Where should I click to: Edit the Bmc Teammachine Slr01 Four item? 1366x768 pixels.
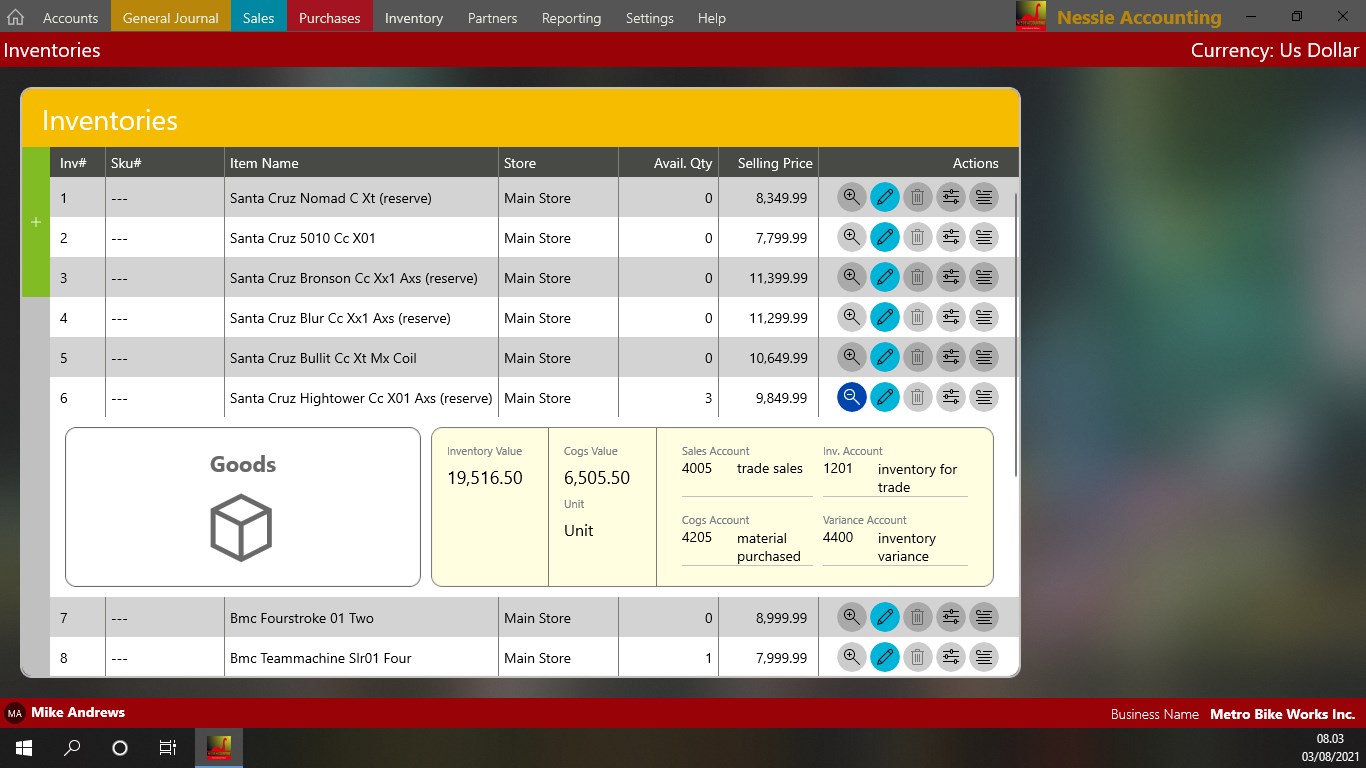(x=885, y=658)
